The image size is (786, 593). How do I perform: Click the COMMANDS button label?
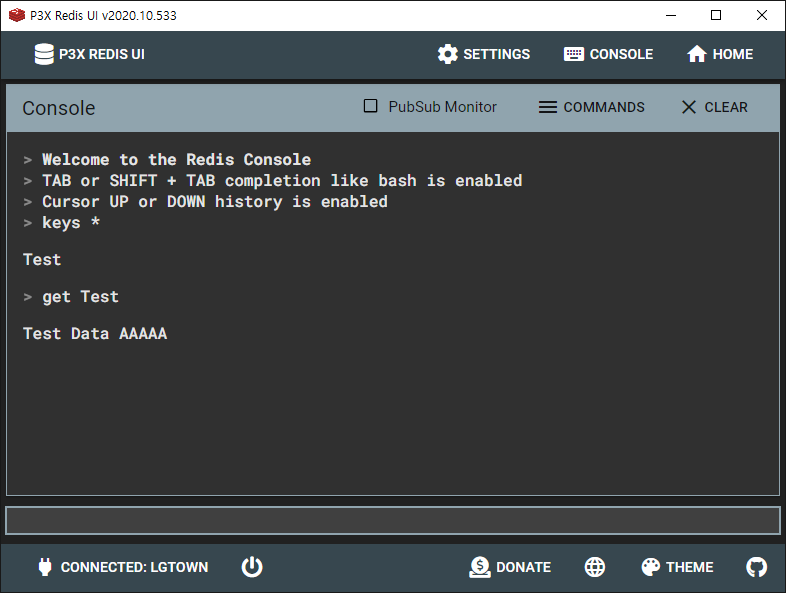[604, 107]
